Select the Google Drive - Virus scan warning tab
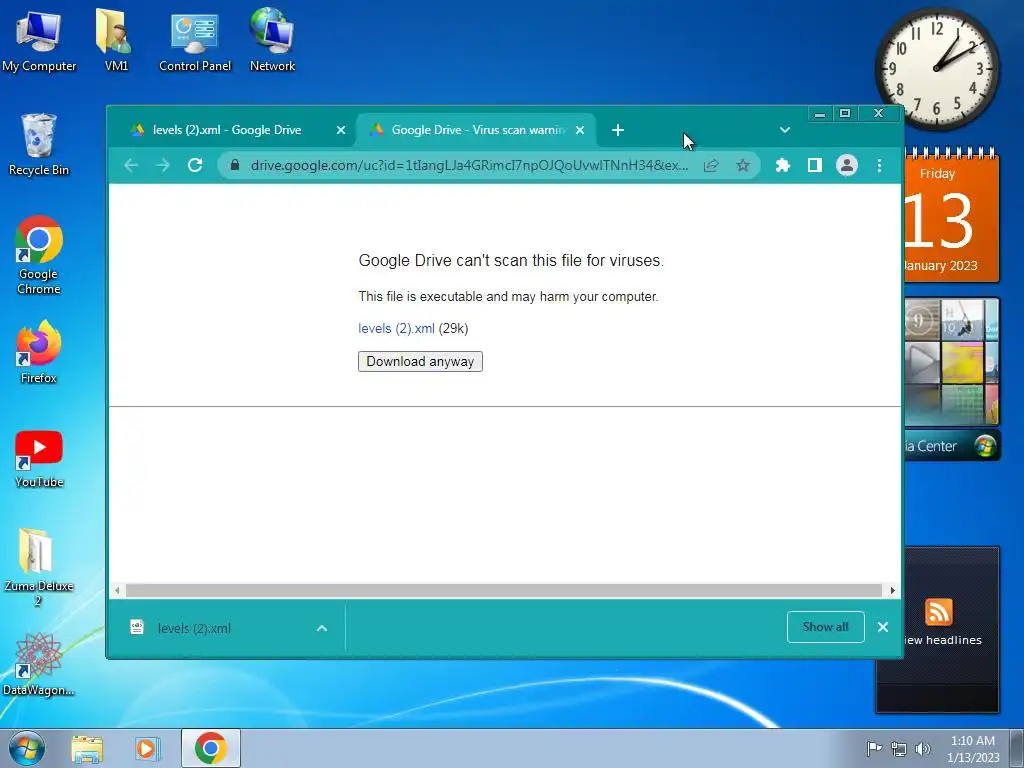This screenshot has width=1024, height=768. click(477, 130)
